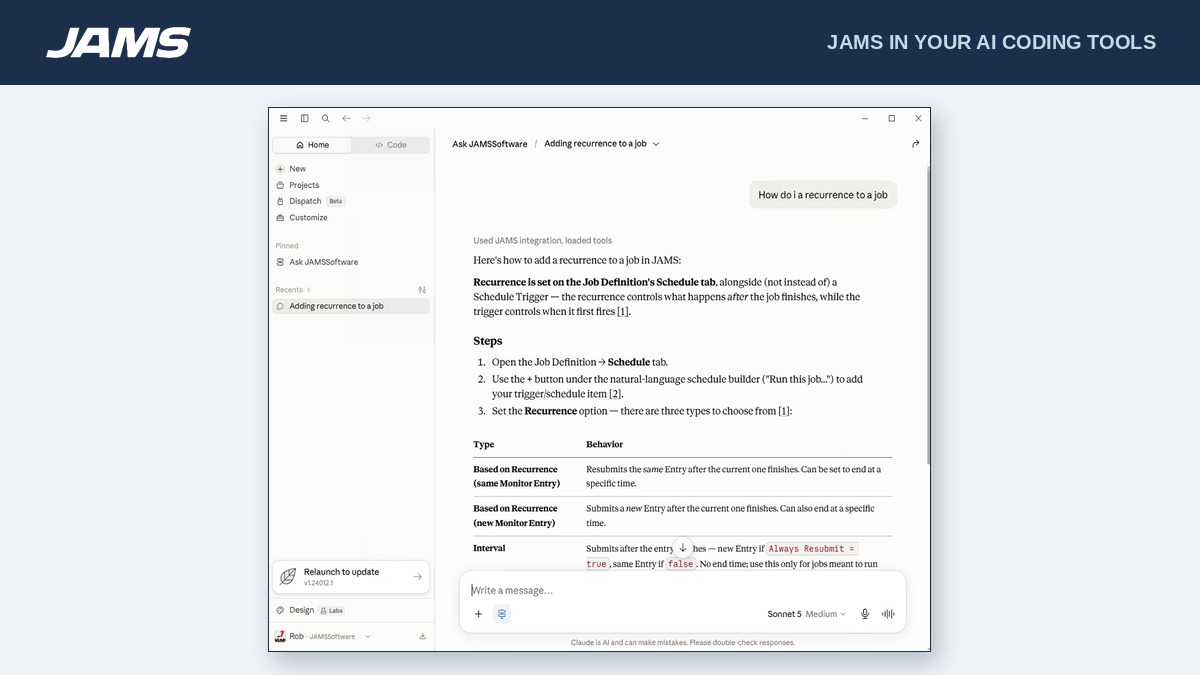Click the microphone dictation icon
This screenshot has width=1200, height=675.
865,614
